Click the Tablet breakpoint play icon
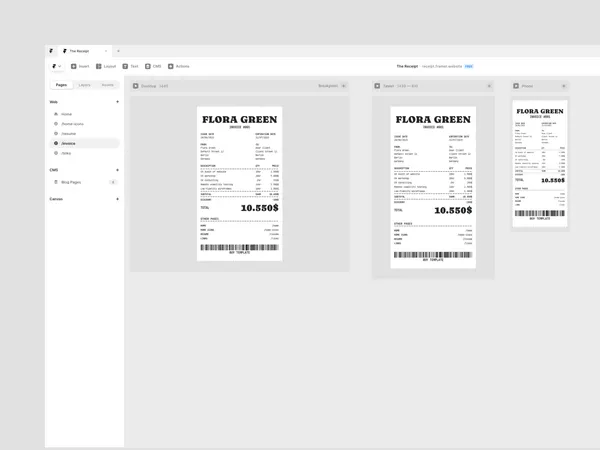Viewport: 600px width, 450px height. (x=377, y=86)
